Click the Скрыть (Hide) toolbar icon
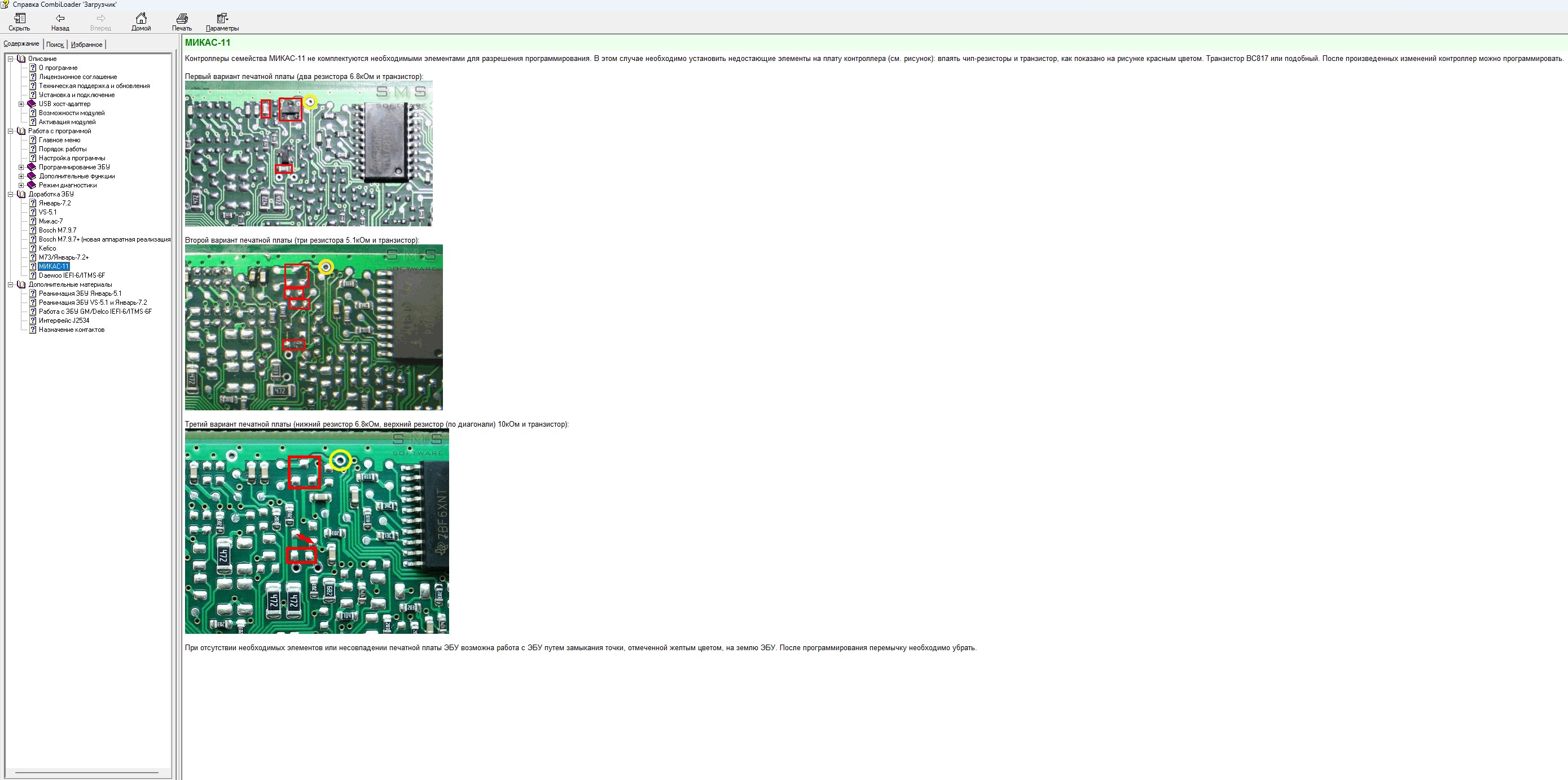The width and height of the screenshot is (1568, 780). [x=20, y=19]
